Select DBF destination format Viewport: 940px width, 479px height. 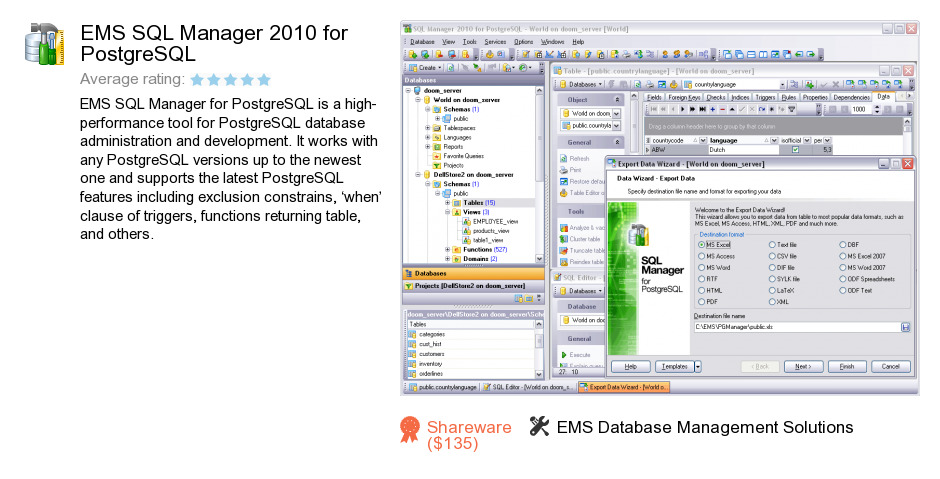(849, 245)
